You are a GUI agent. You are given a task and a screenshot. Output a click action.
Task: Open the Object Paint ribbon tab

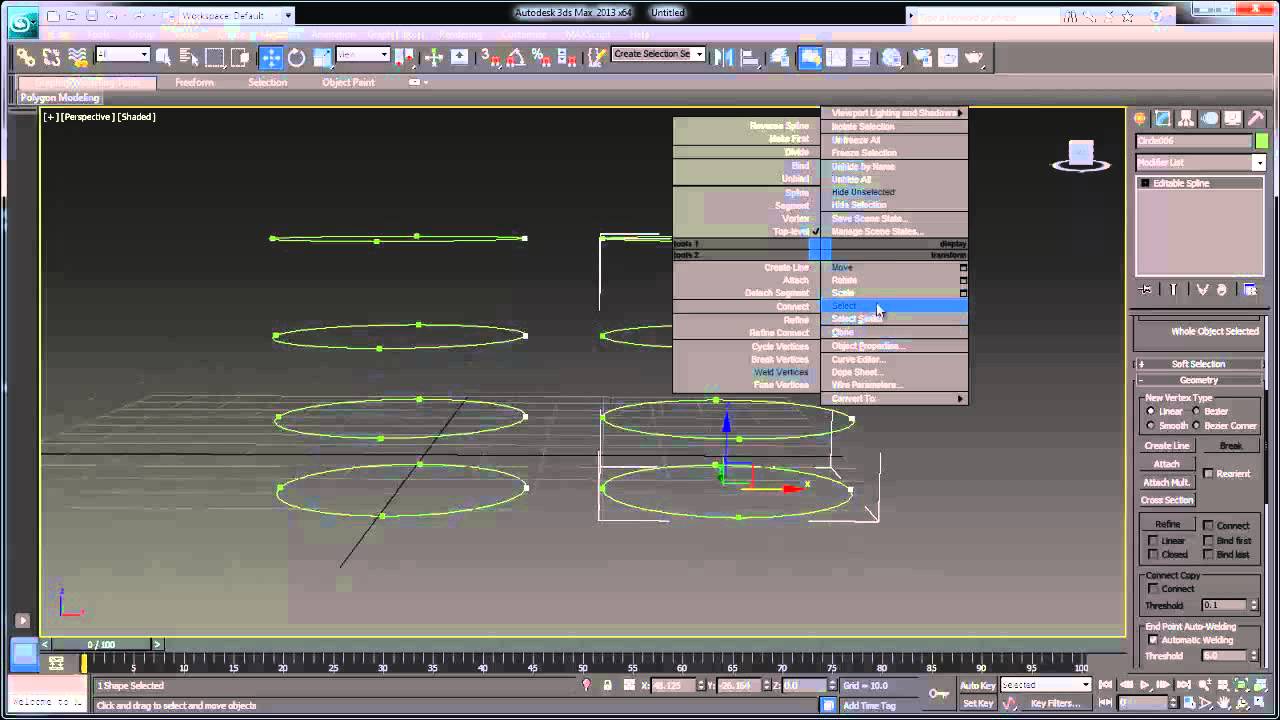click(348, 83)
